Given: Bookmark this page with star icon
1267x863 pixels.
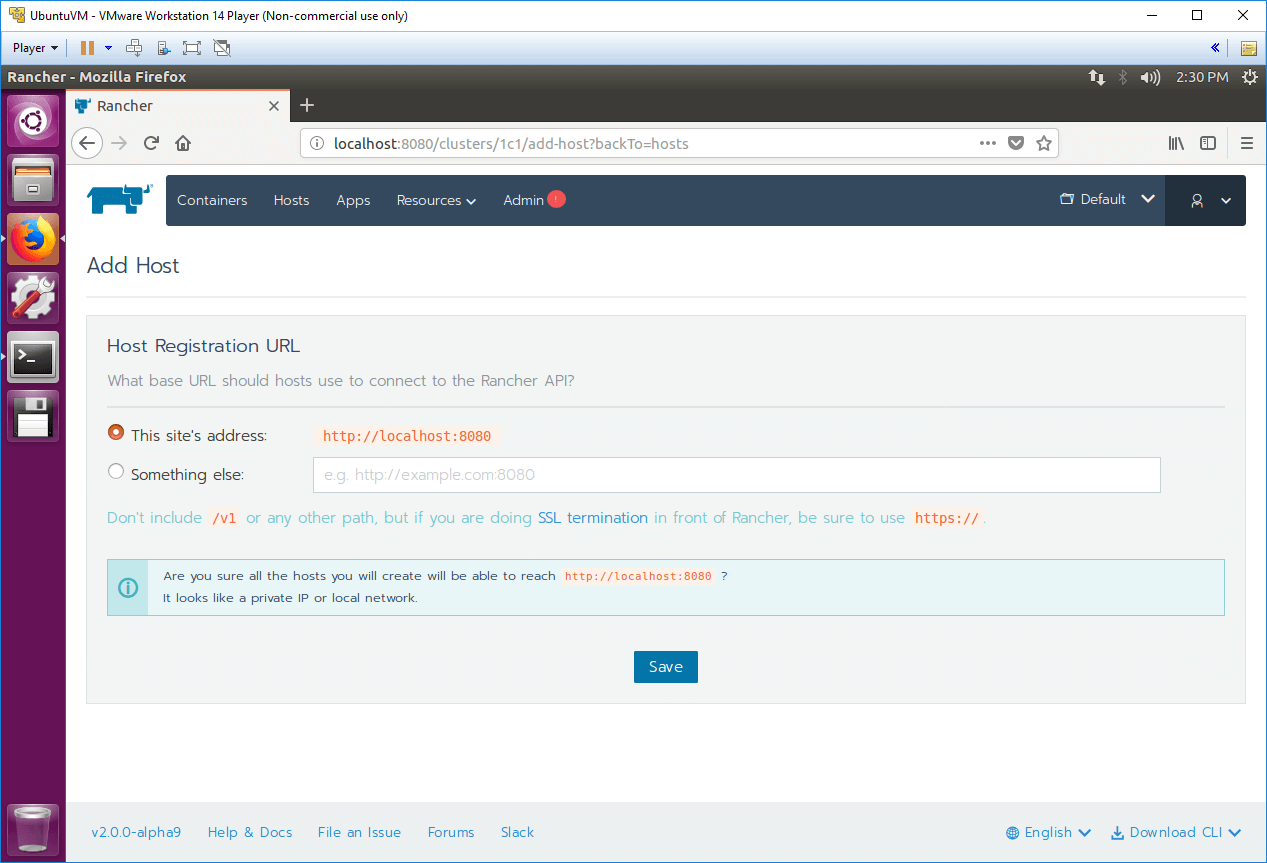Looking at the screenshot, I should click(x=1044, y=143).
